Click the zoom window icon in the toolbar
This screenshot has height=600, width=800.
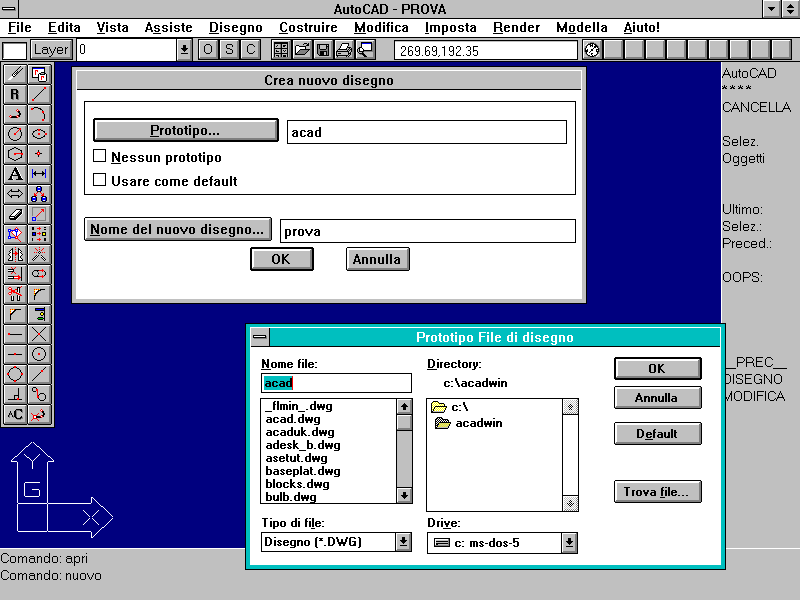coord(365,50)
